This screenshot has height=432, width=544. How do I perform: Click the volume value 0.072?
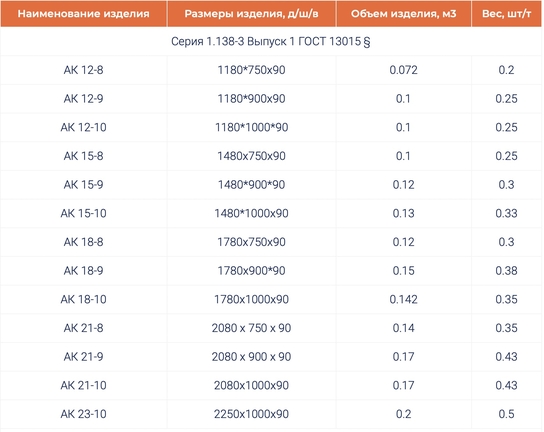click(x=403, y=70)
